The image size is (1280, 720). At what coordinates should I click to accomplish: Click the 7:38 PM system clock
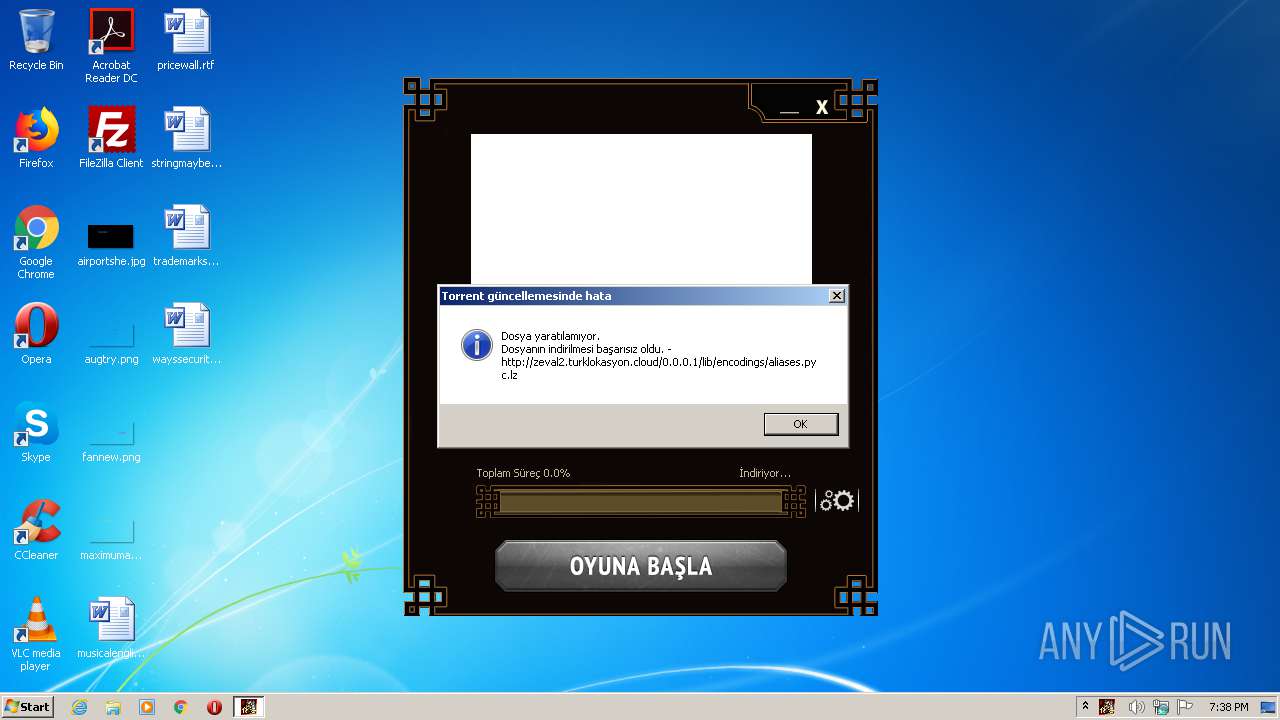pyautogui.click(x=1228, y=707)
